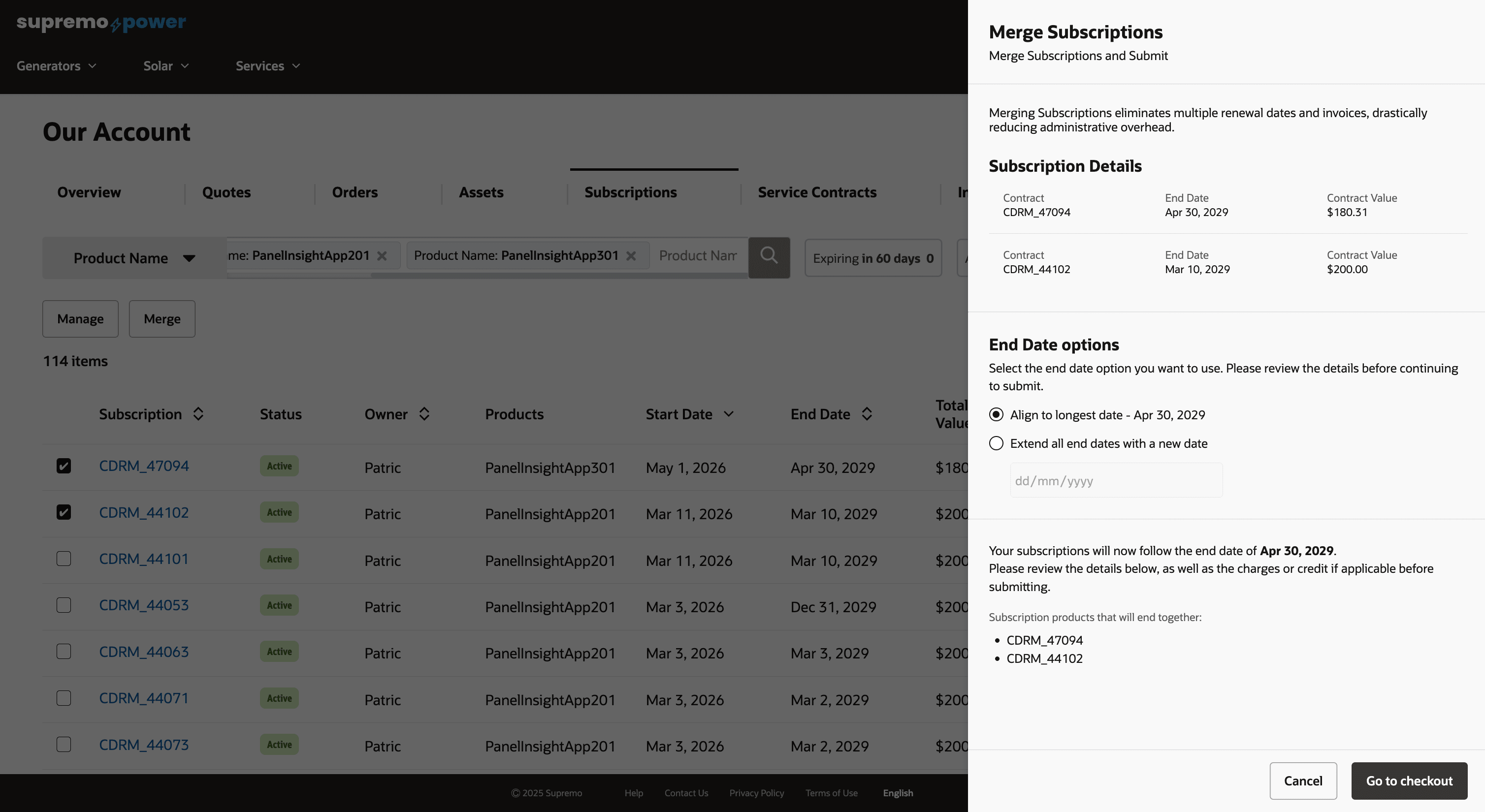This screenshot has height=812, width=1485.
Task: Click the Manage button
Action: pos(80,319)
